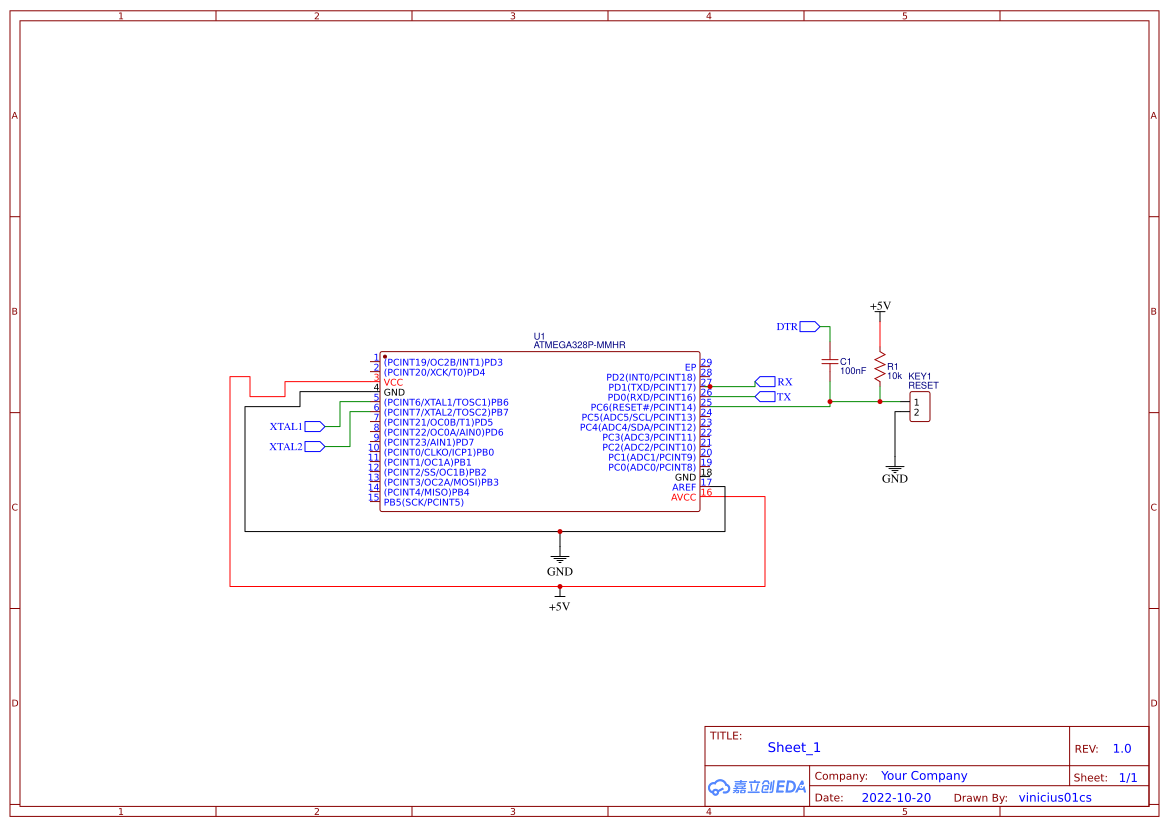Click the Your Company field
1169x827 pixels.
[x=923, y=775]
